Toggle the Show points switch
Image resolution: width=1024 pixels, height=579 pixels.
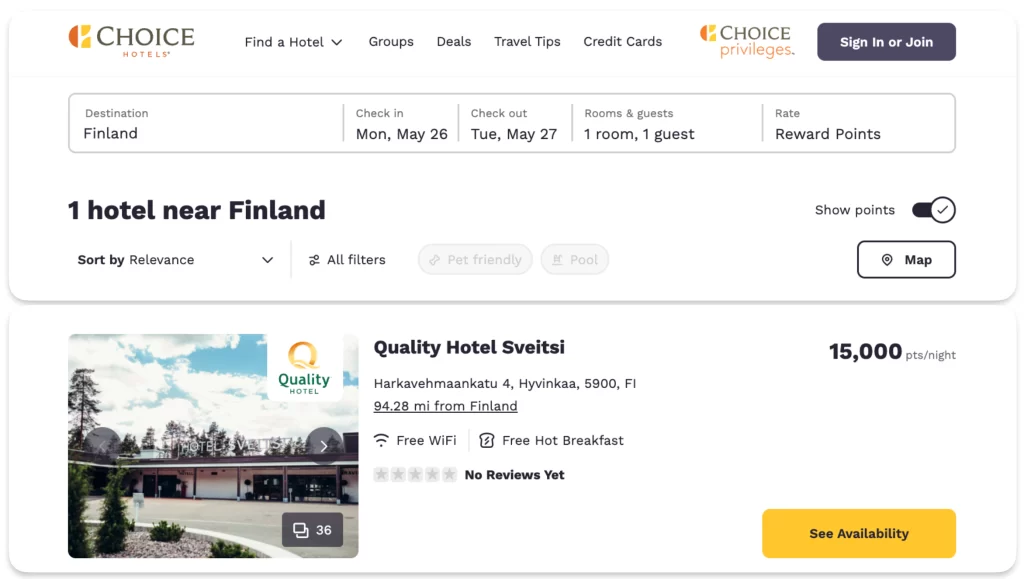pos(934,210)
